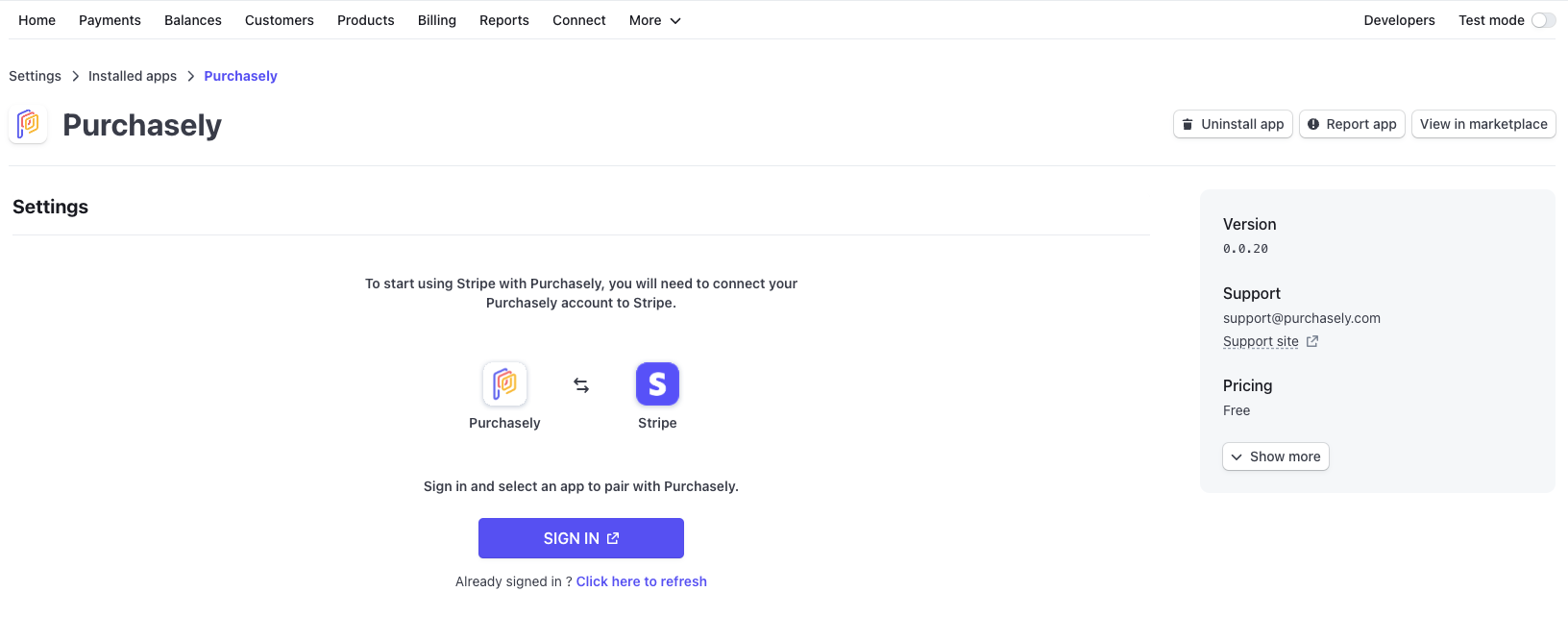Click the Stripe S icon in pairing diagram
The image size is (1568, 641).
[657, 384]
